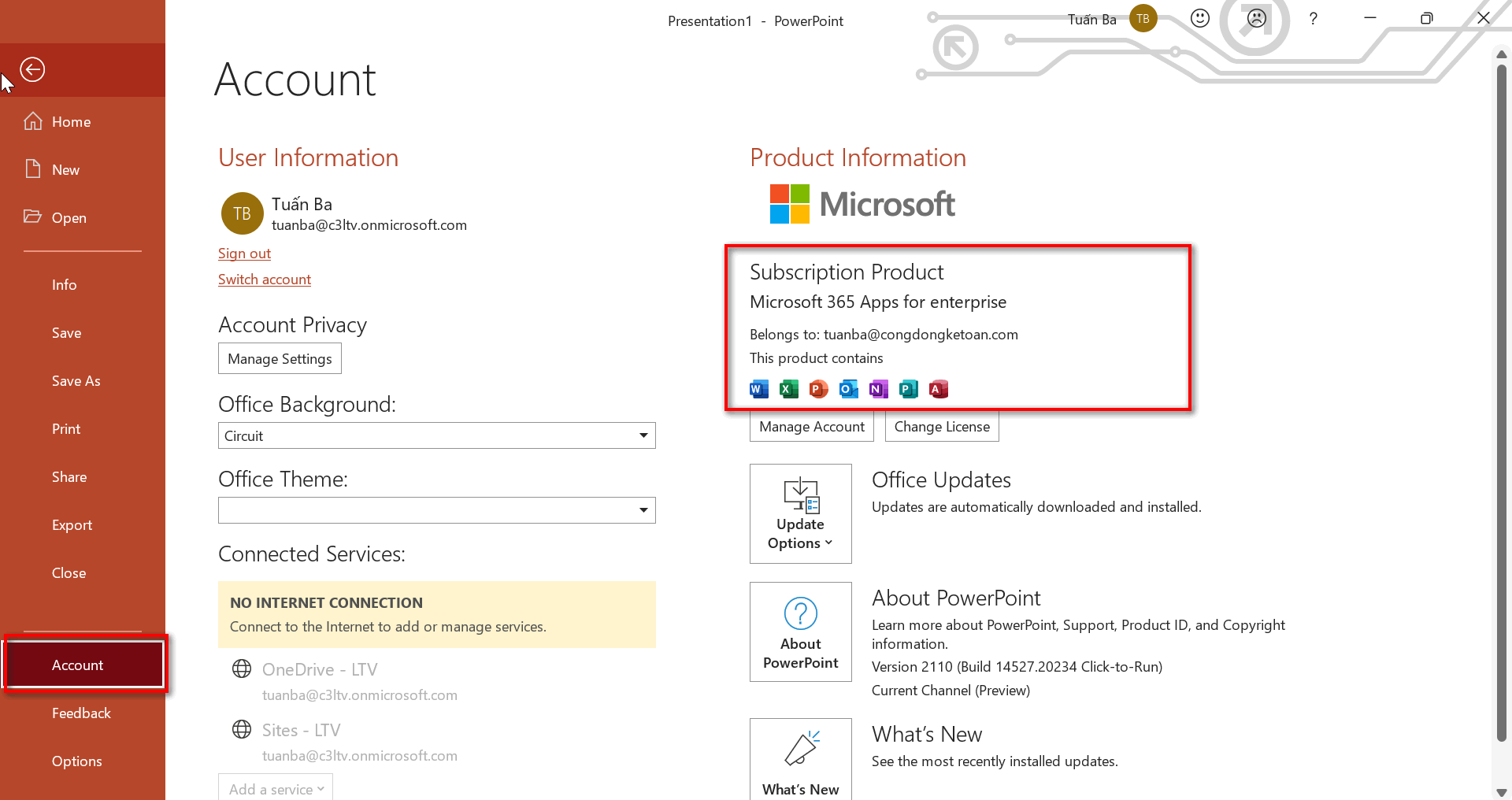This screenshot has width=1512, height=800.
Task: Open Help question mark icon
Action: (x=1313, y=19)
